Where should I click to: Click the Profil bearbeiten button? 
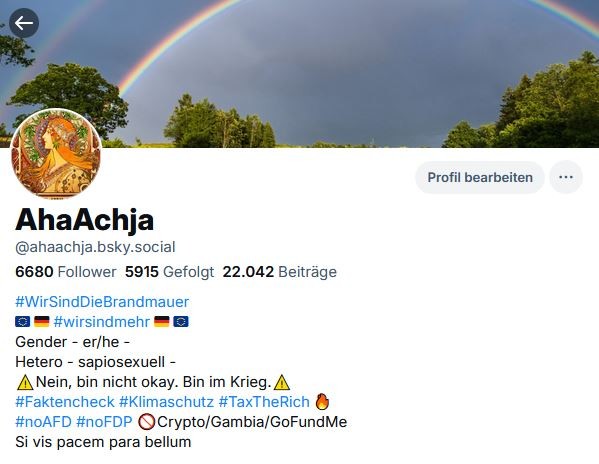coord(480,177)
